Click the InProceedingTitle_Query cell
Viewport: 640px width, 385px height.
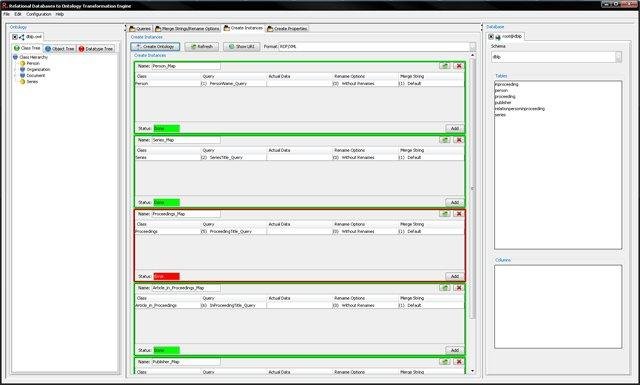point(233,305)
